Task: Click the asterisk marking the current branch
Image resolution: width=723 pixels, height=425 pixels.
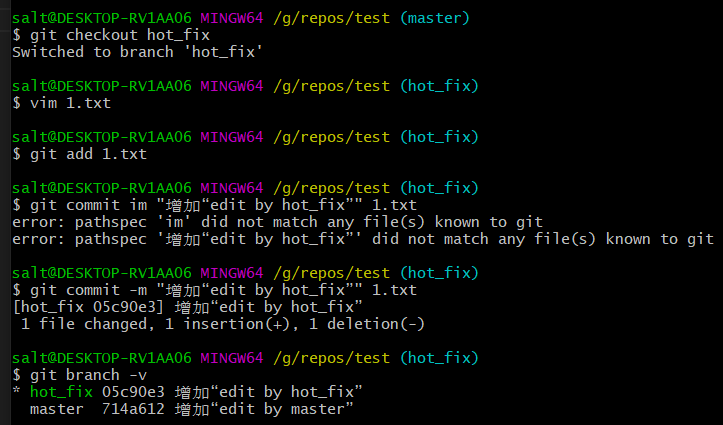Action: point(17,391)
